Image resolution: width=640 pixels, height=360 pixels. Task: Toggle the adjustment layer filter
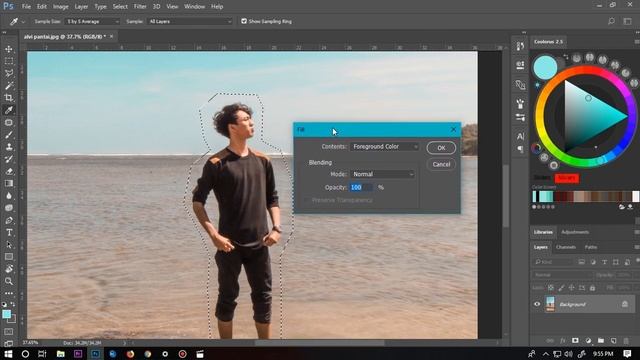click(x=593, y=262)
